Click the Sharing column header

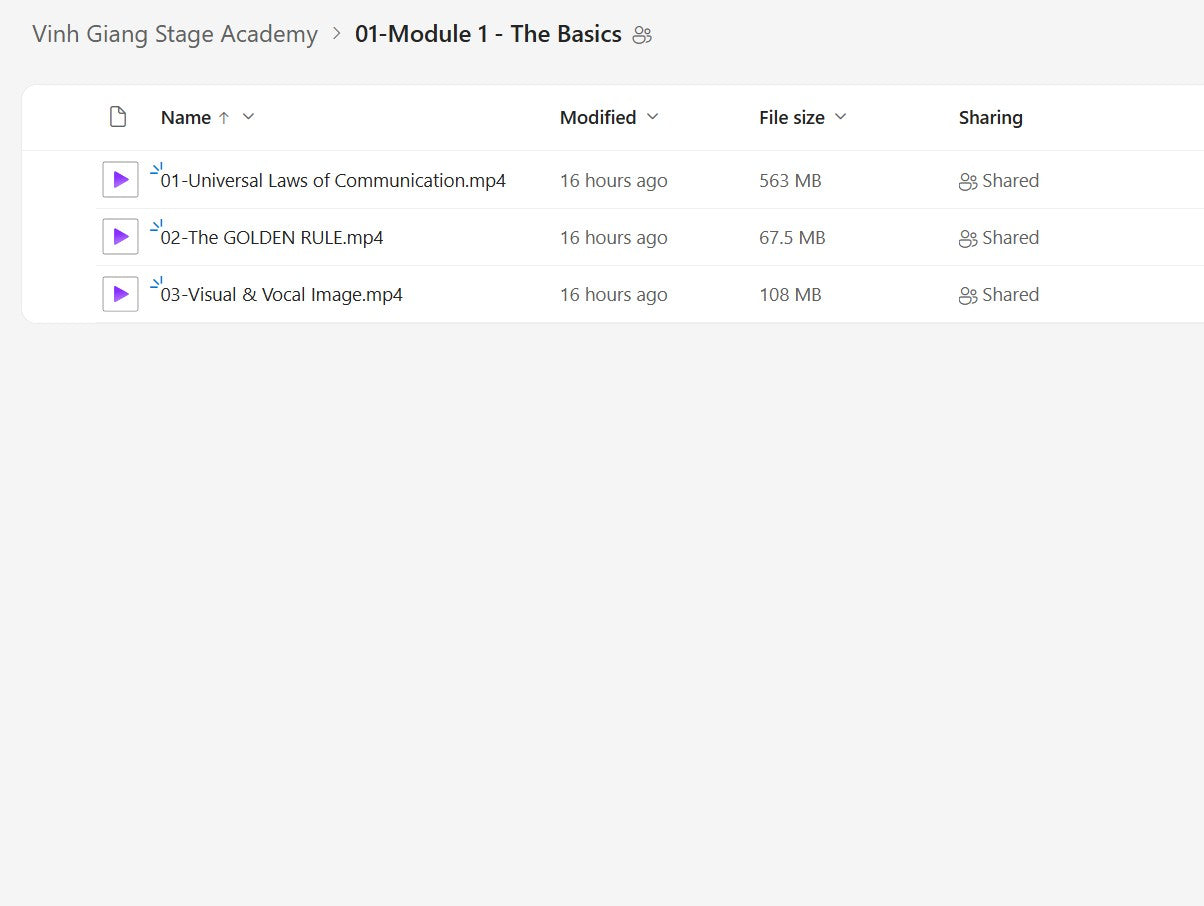click(990, 117)
